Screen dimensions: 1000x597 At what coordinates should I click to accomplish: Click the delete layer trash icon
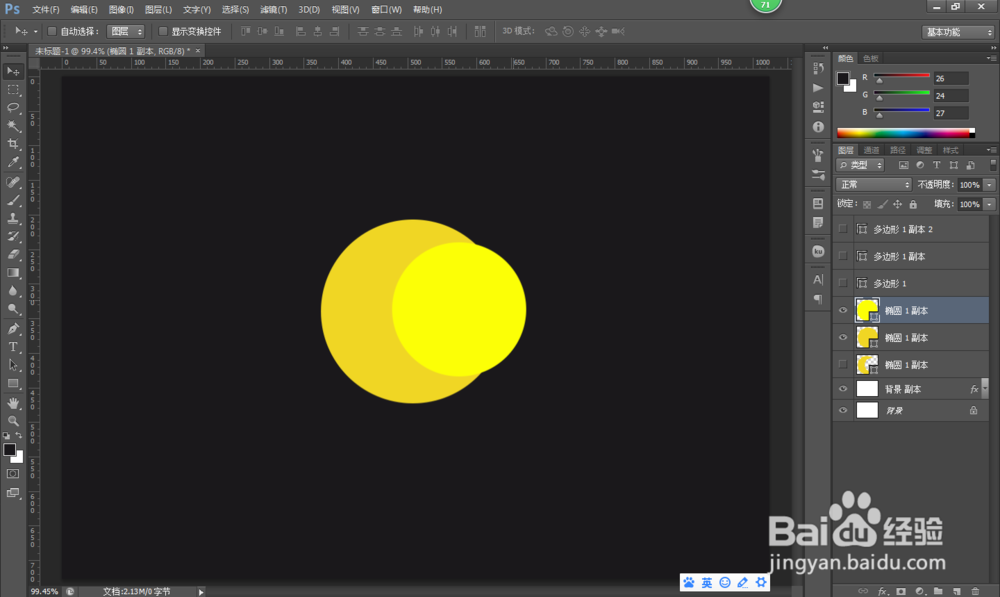coord(974,591)
